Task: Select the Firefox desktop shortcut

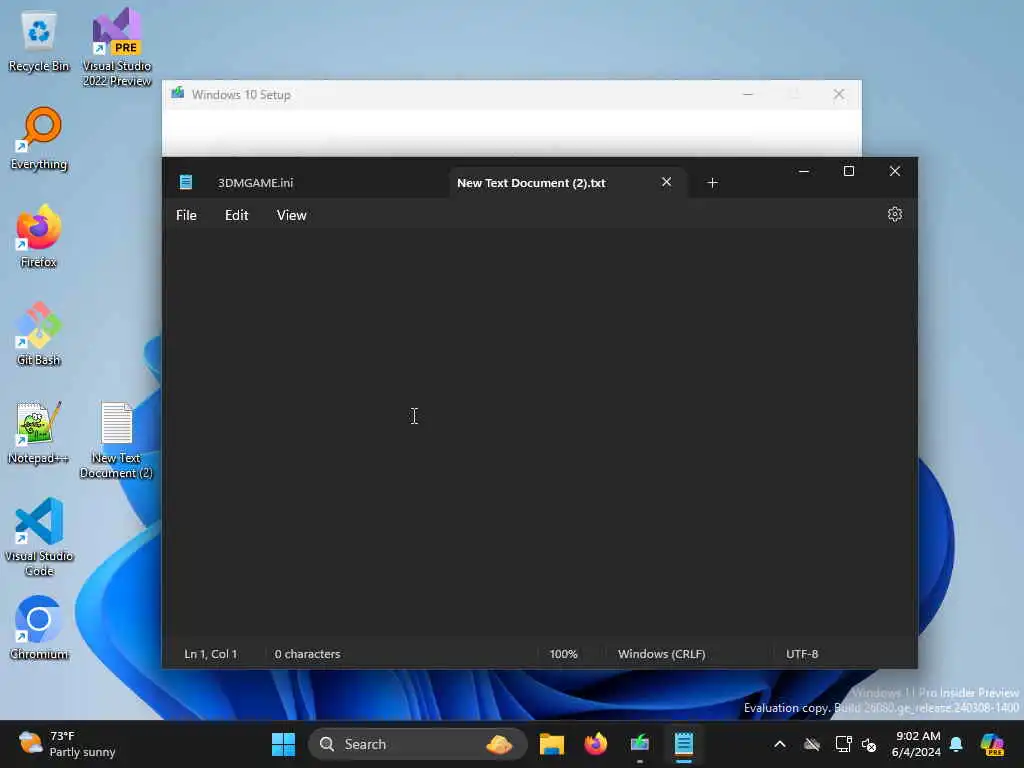Action: coord(39,236)
